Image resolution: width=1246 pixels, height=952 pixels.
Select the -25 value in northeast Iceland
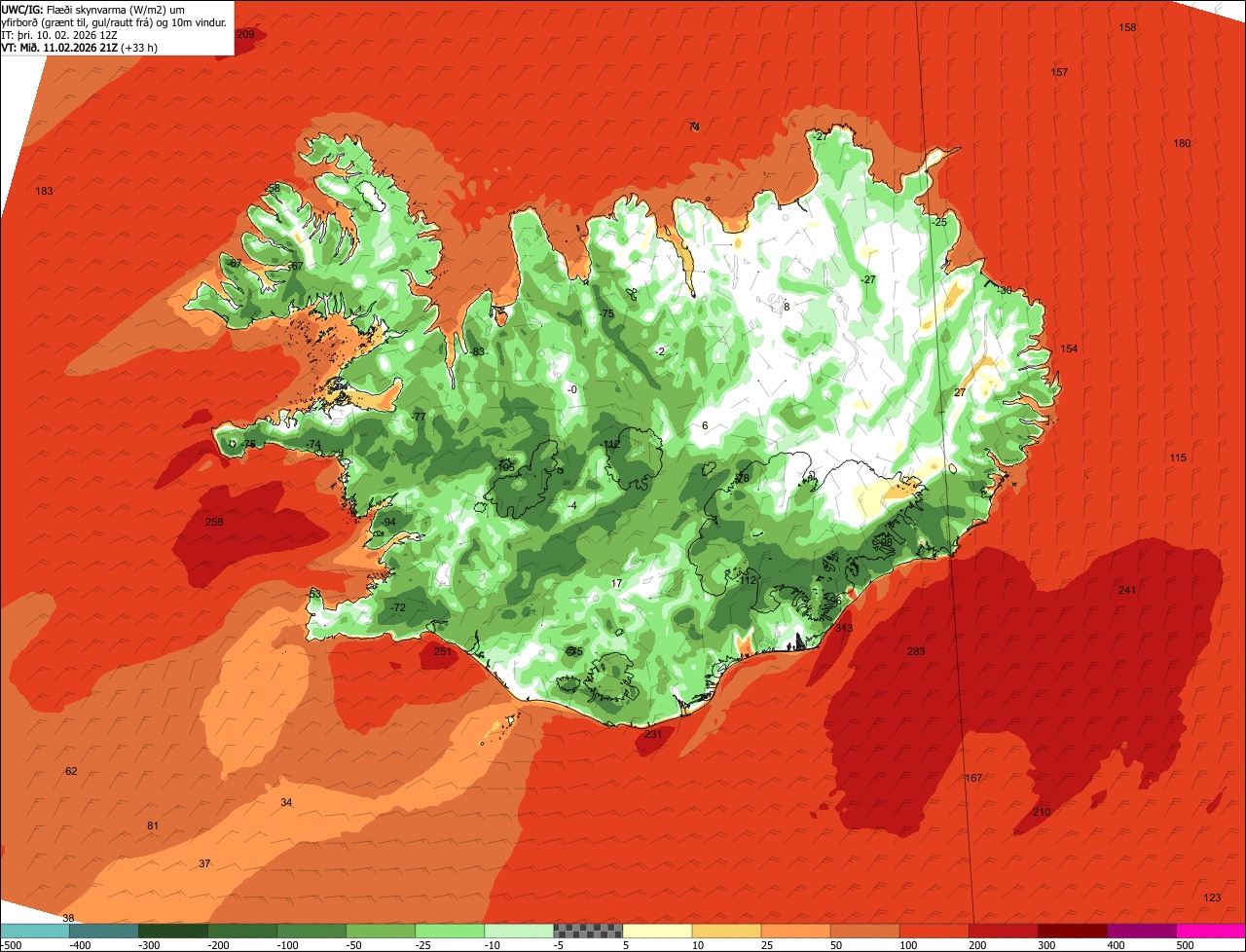tap(938, 222)
